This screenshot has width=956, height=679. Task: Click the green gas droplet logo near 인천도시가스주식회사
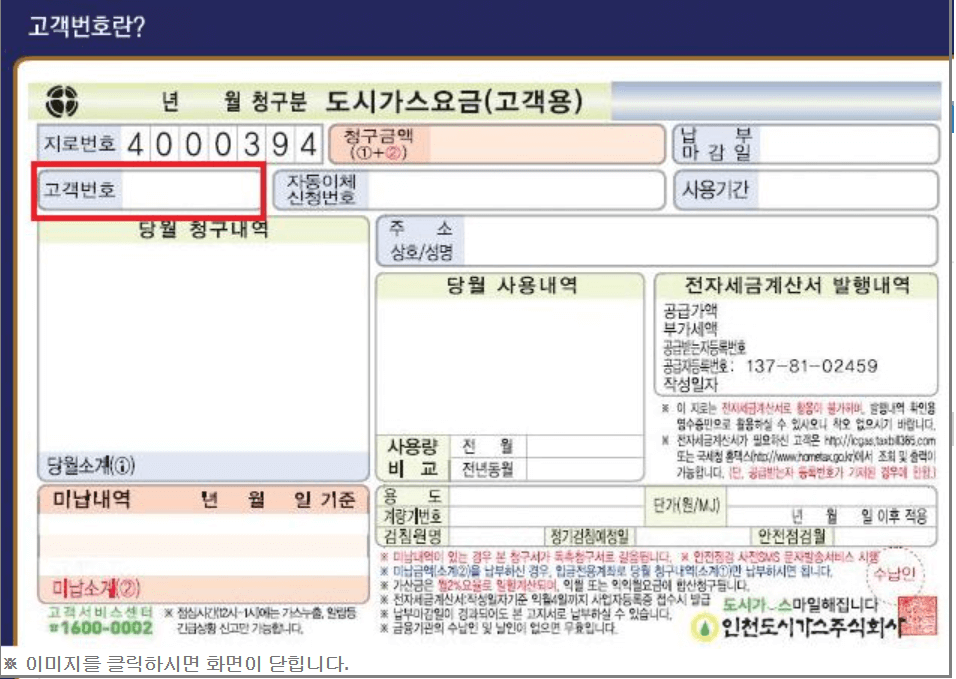703,627
